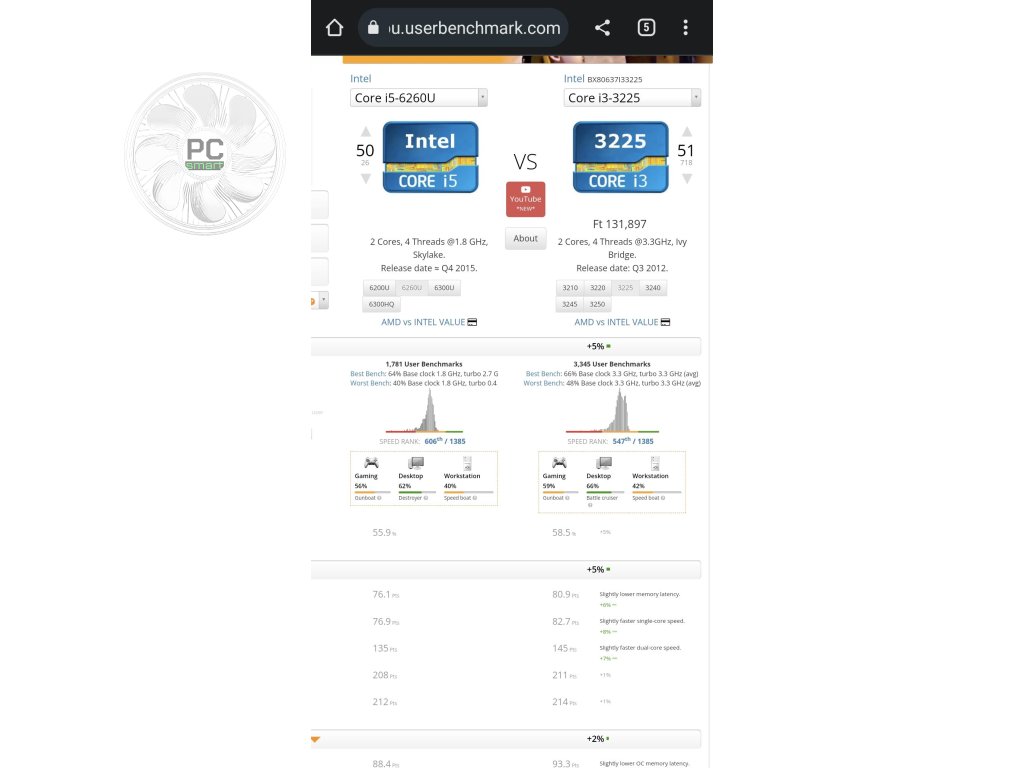
Task: Upvote the Core i3-3225 with up arrow
Action: click(x=686, y=132)
